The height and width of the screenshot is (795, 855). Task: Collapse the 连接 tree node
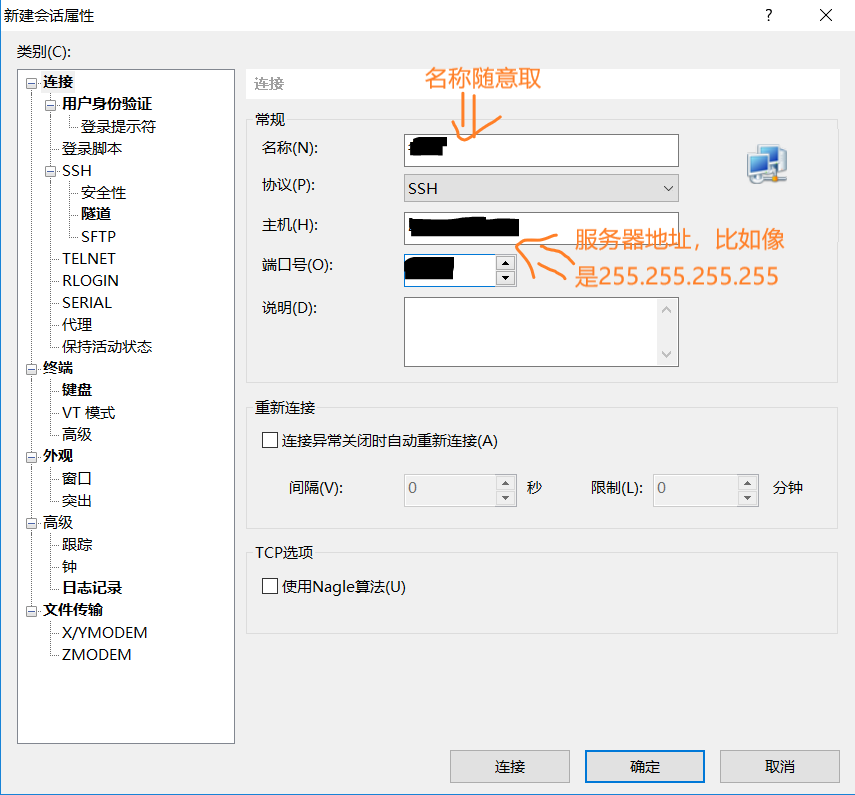click(x=32, y=83)
